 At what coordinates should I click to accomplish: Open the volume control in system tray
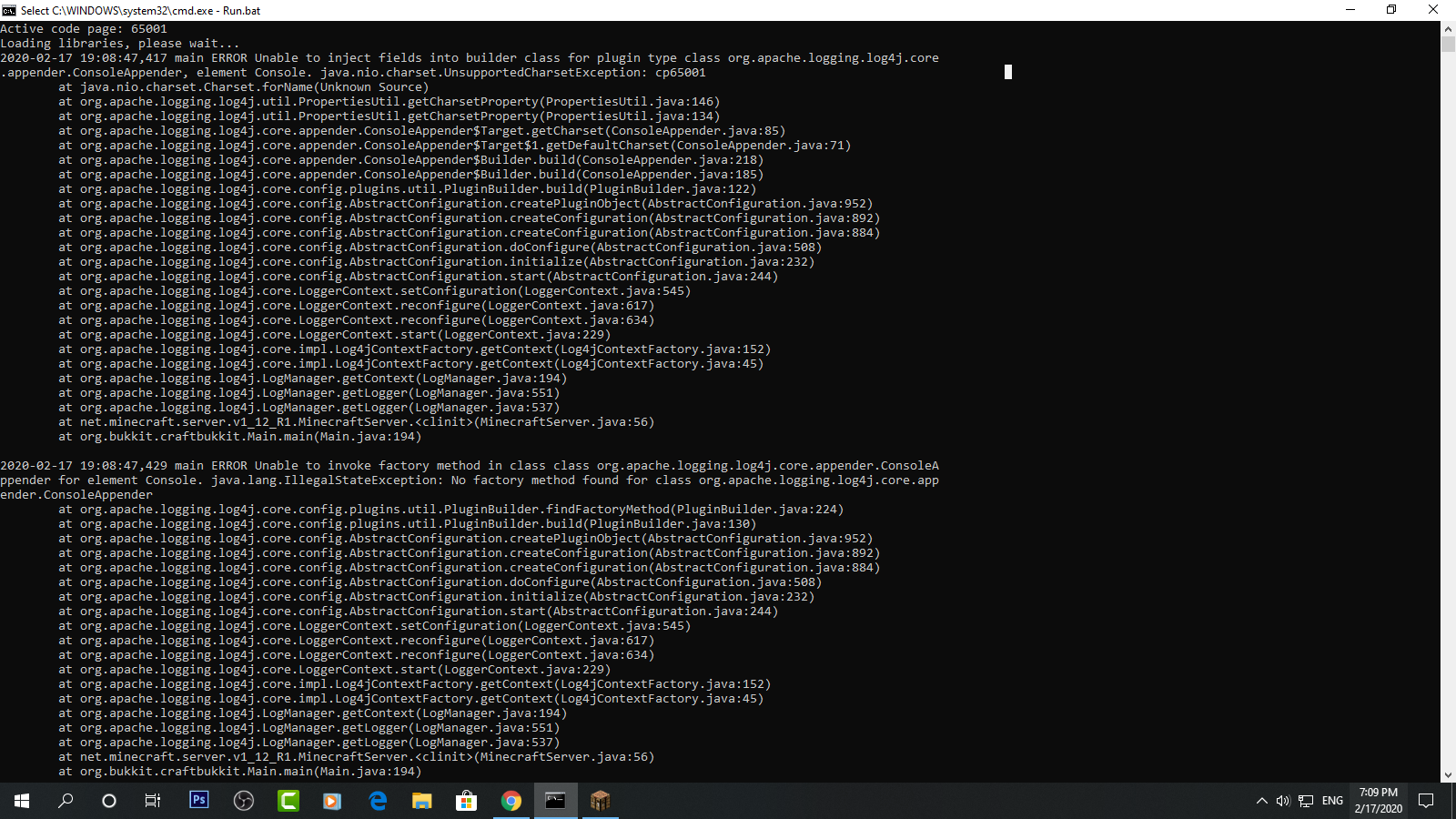point(1283,801)
